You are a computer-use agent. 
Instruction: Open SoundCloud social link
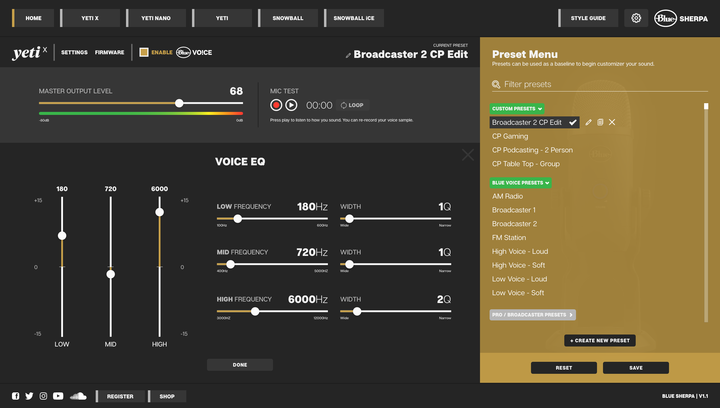[78, 396]
